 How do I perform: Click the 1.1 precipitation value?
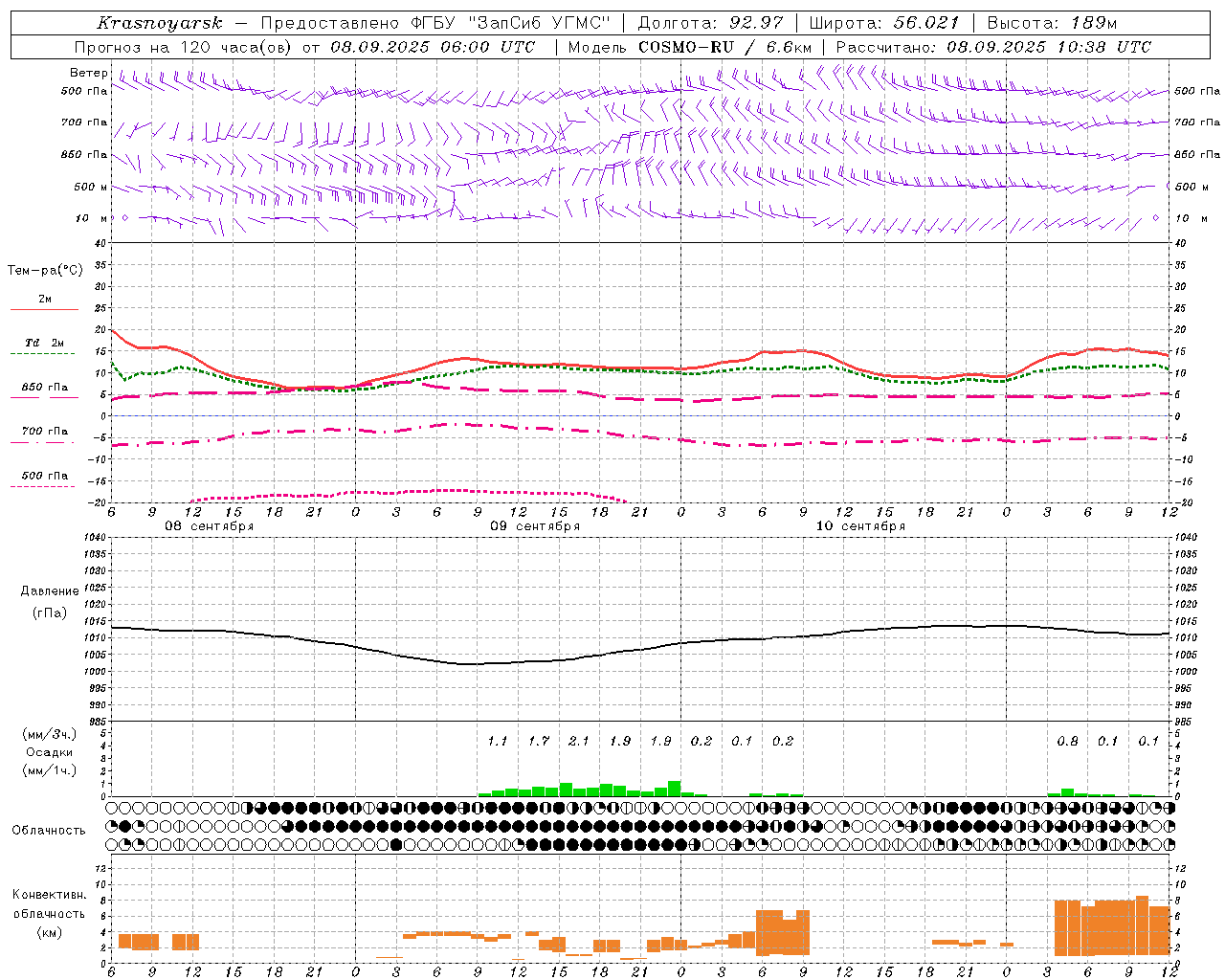pyautogui.click(x=498, y=741)
